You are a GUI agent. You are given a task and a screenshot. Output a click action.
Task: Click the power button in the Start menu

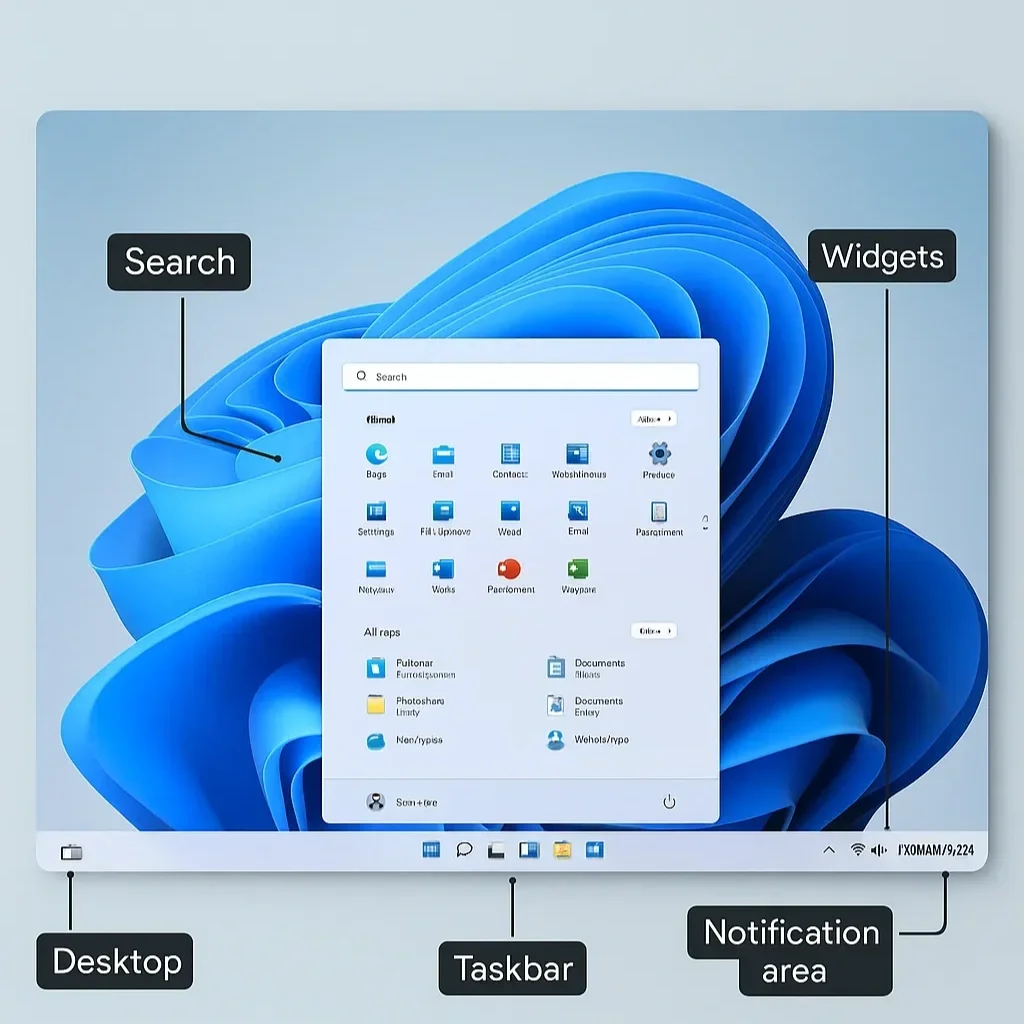669,801
